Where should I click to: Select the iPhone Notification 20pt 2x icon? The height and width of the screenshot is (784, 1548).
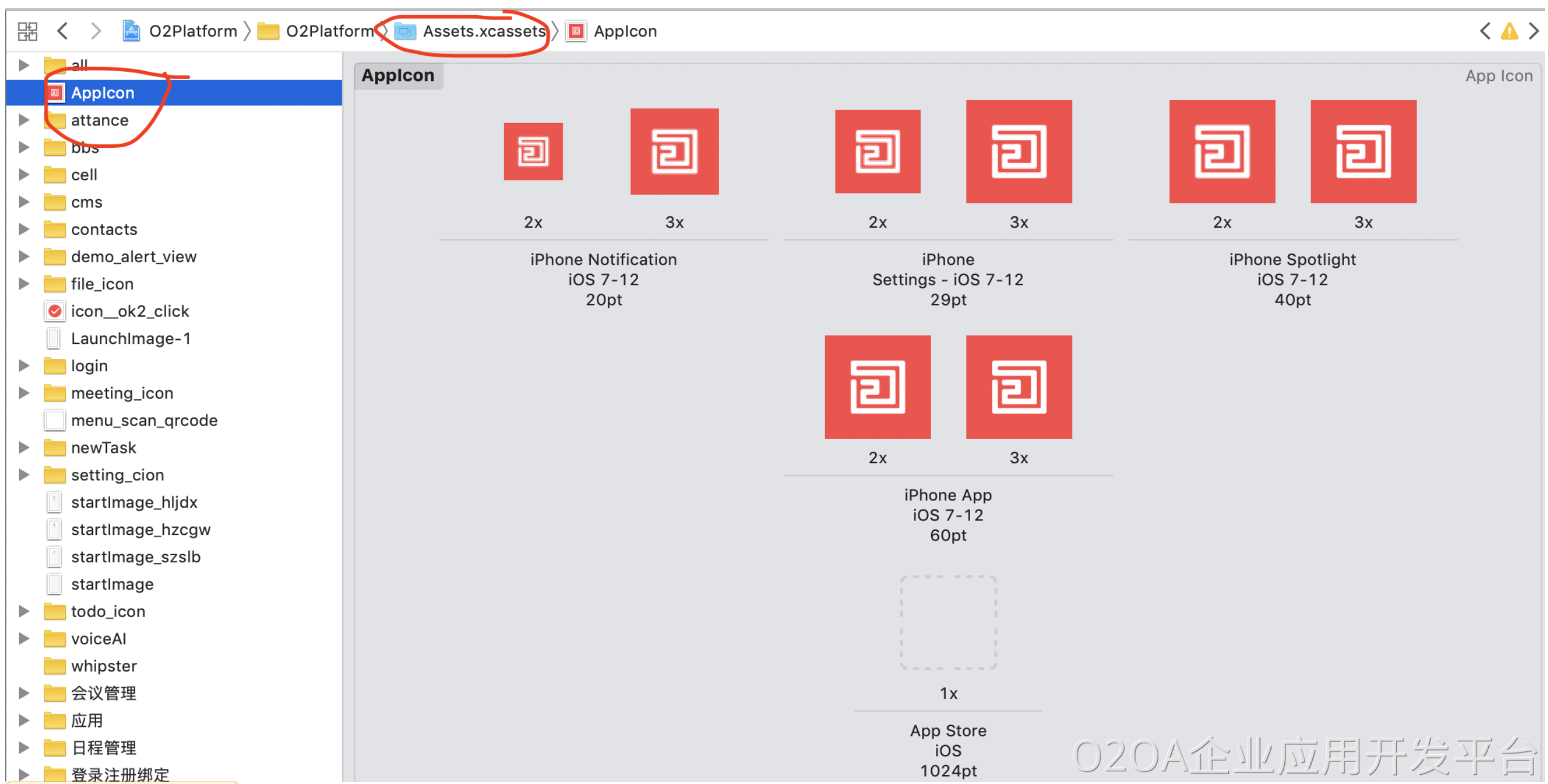[533, 152]
